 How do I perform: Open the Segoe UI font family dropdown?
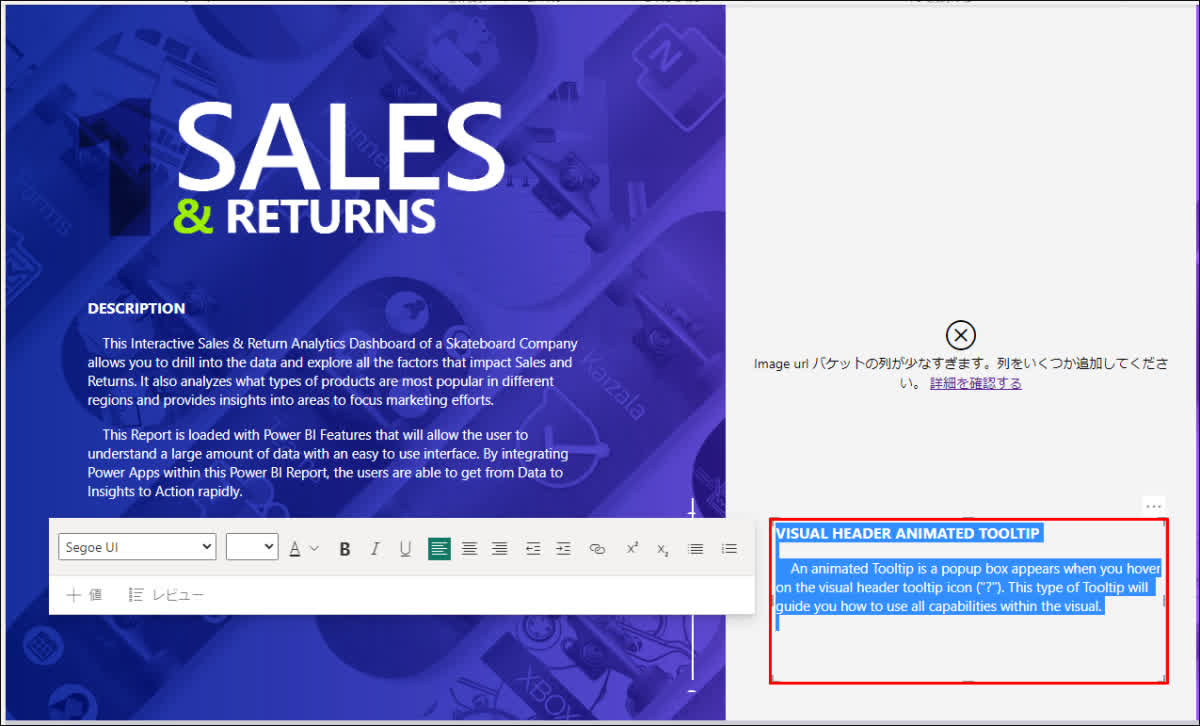(x=138, y=547)
